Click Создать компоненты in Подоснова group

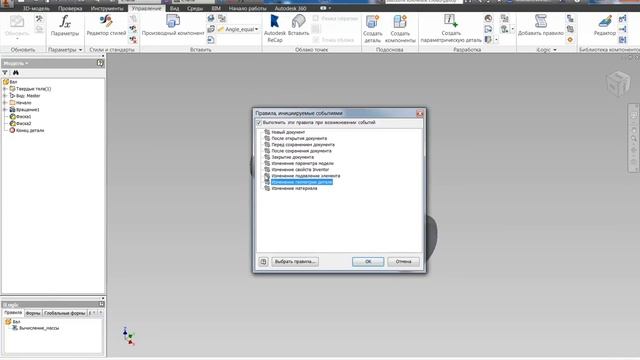400,28
